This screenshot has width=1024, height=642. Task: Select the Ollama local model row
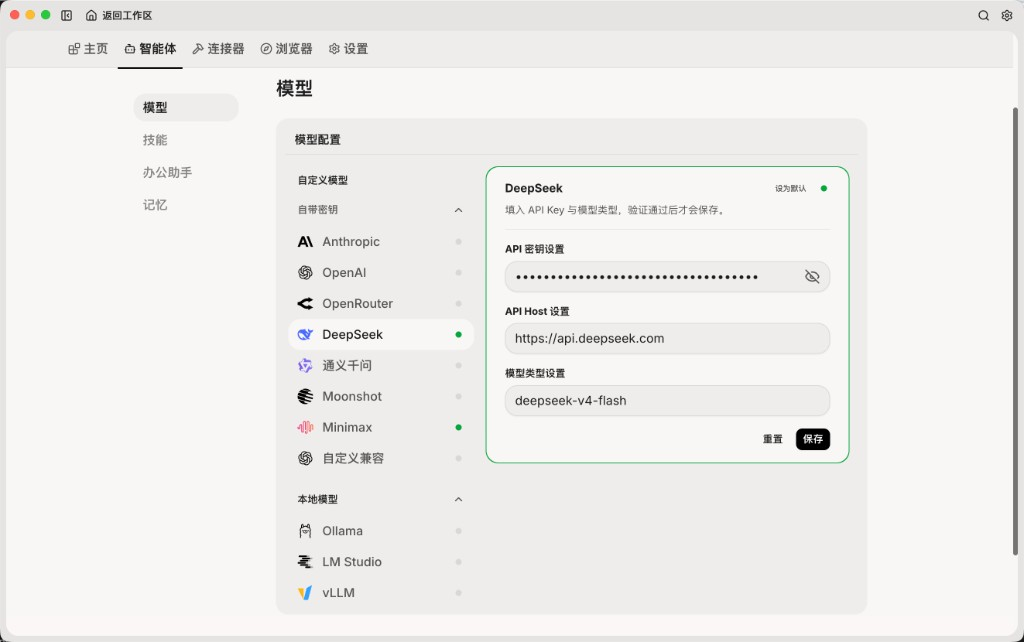tap(381, 531)
